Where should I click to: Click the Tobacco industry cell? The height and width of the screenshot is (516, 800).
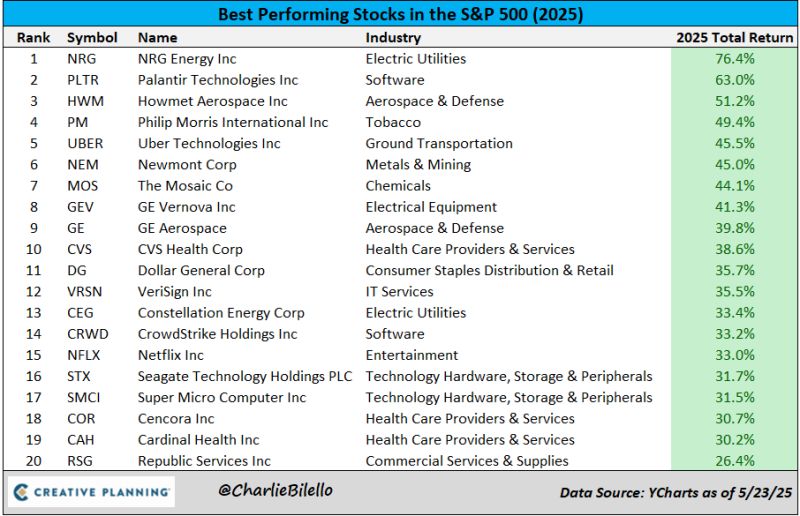click(x=393, y=122)
